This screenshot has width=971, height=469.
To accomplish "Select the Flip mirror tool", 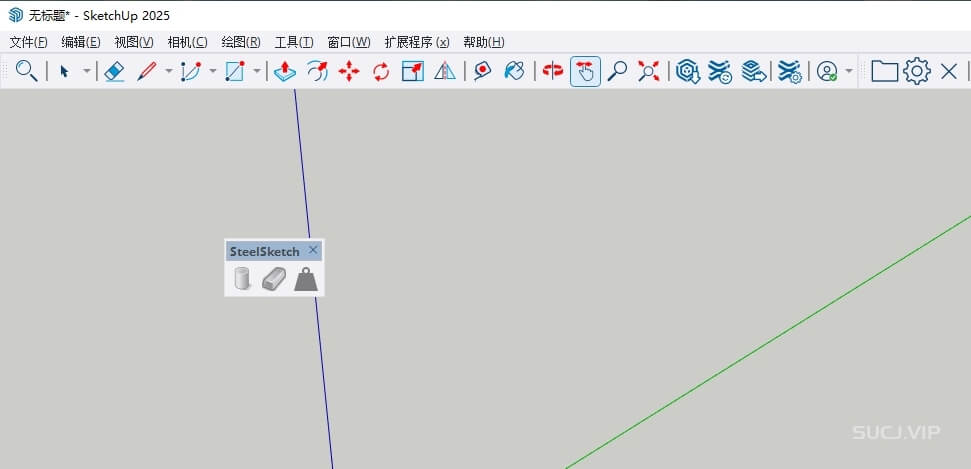I will click(445, 71).
